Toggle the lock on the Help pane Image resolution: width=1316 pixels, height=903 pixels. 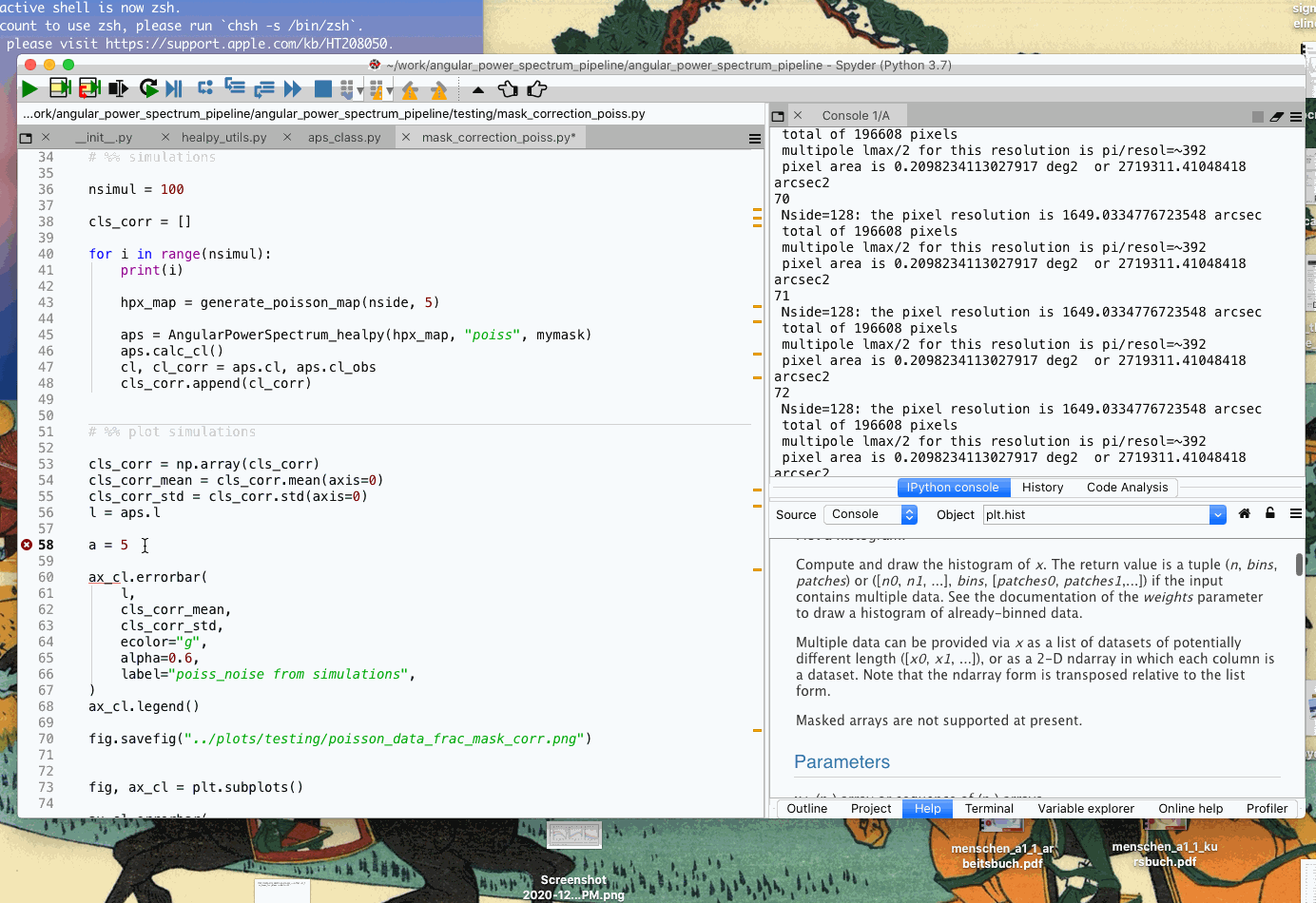(x=1269, y=513)
